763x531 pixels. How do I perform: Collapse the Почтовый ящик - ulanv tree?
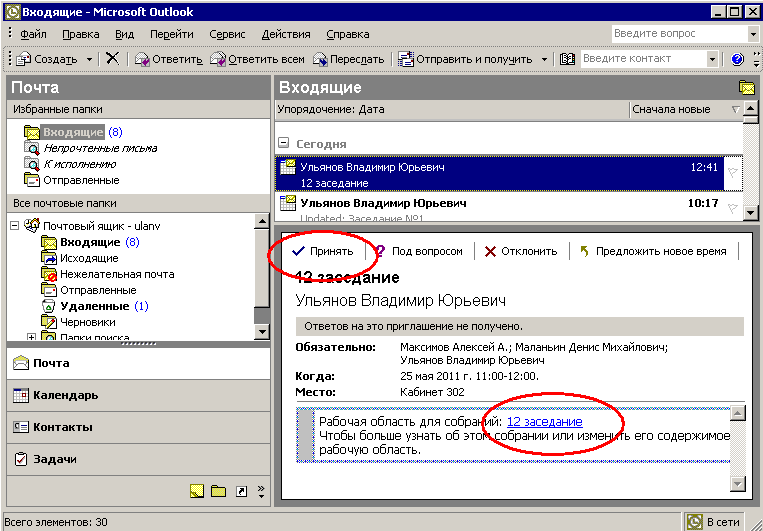pyautogui.click(x=14, y=226)
